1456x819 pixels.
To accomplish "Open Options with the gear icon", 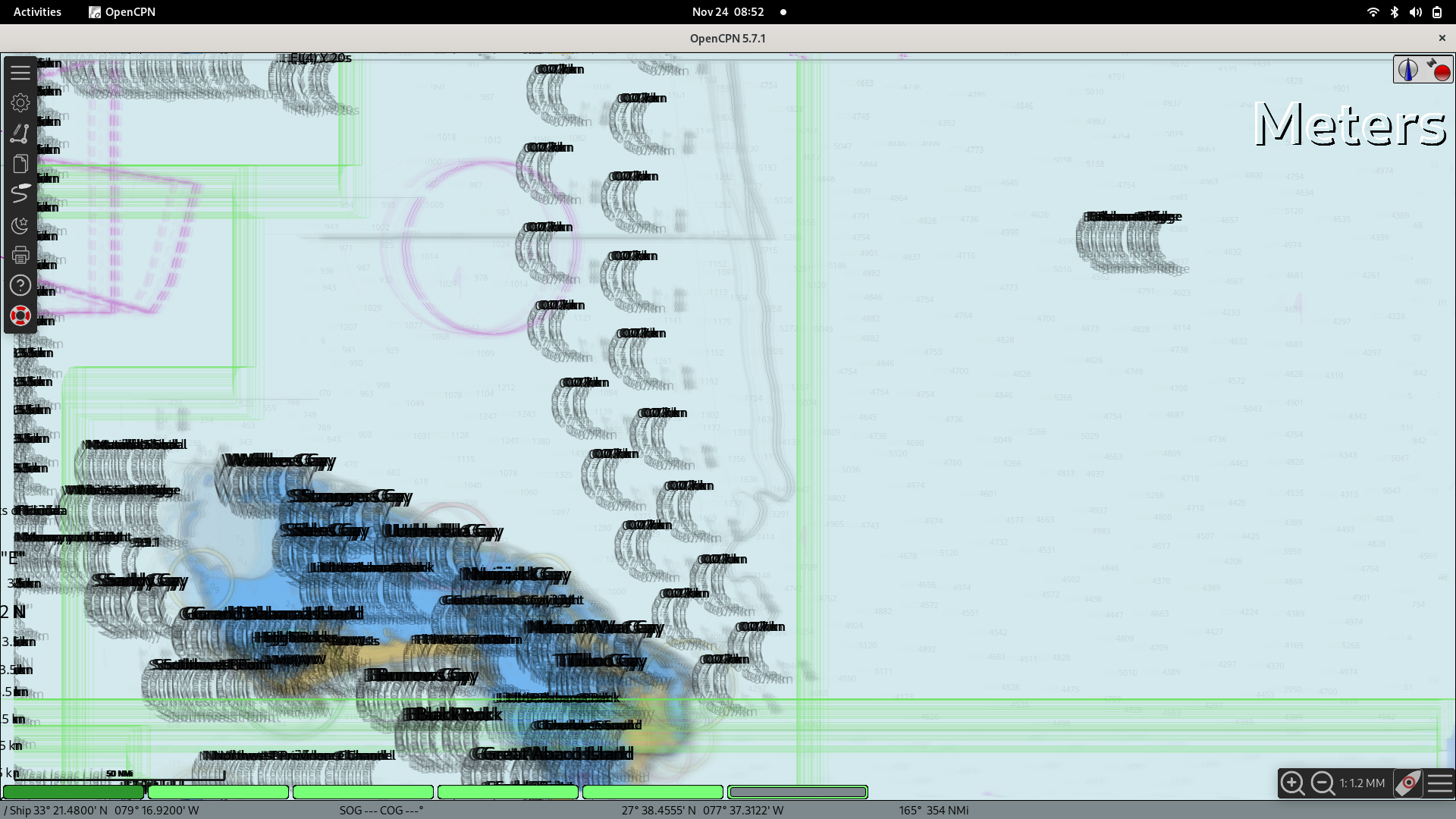I will point(20,102).
